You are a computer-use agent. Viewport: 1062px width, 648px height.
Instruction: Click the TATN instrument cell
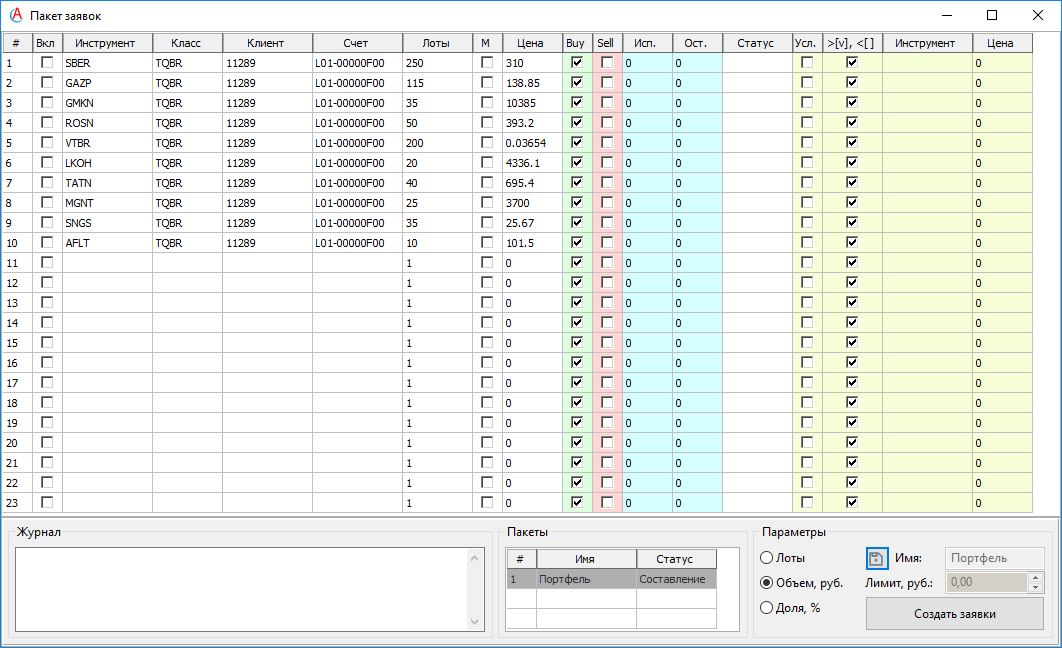(107, 183)
